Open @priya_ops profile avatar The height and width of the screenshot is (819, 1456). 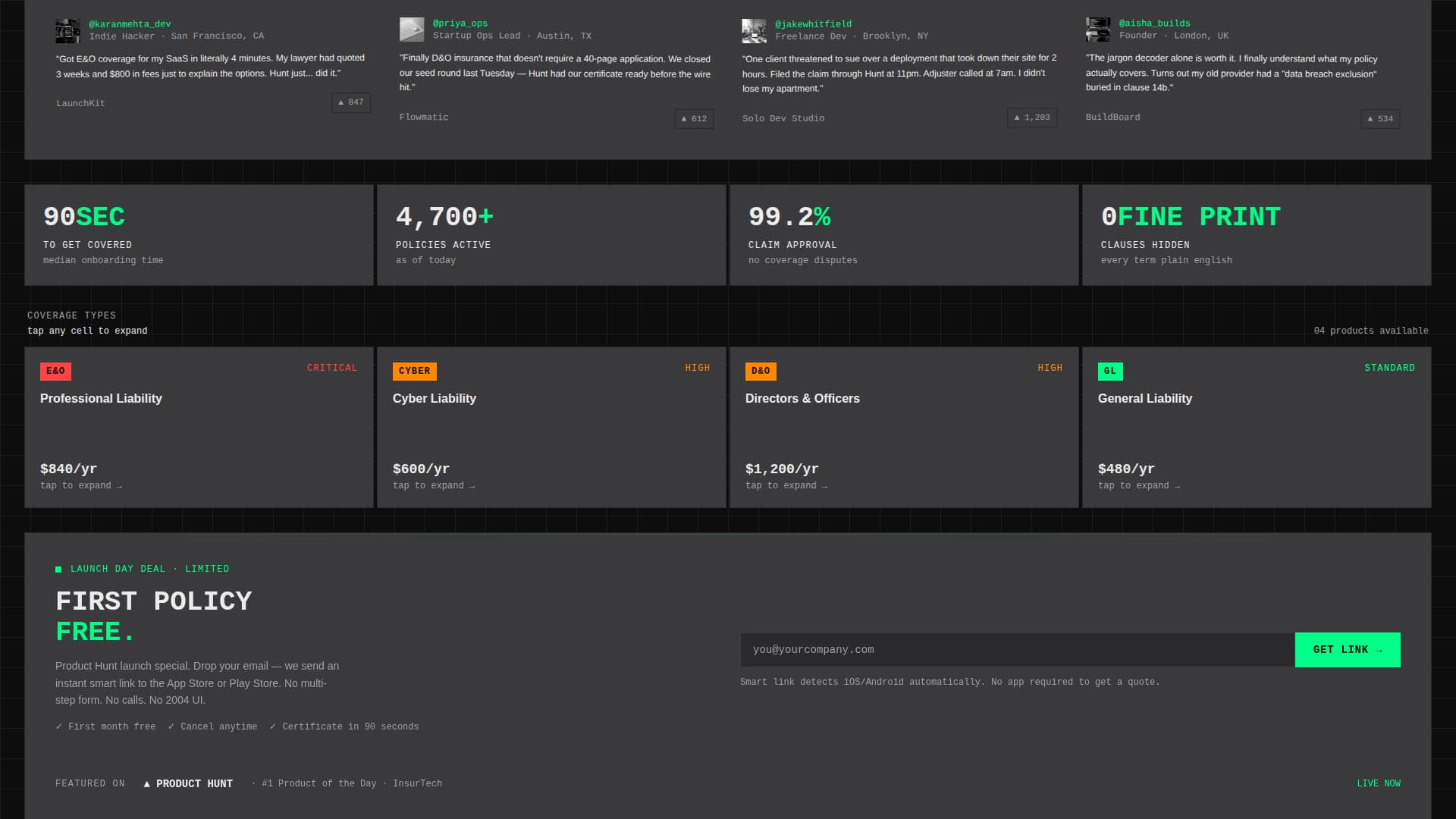[x=412, y=30]
